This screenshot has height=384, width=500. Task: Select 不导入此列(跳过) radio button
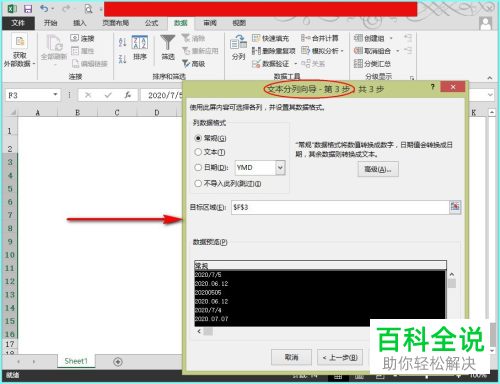tap(198, 183)
